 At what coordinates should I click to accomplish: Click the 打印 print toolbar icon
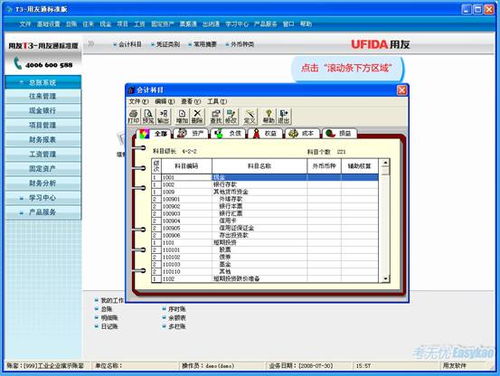133,116
